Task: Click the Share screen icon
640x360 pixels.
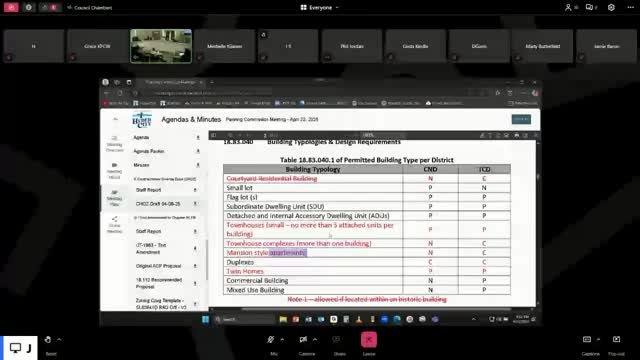Action: coord(336,340)
